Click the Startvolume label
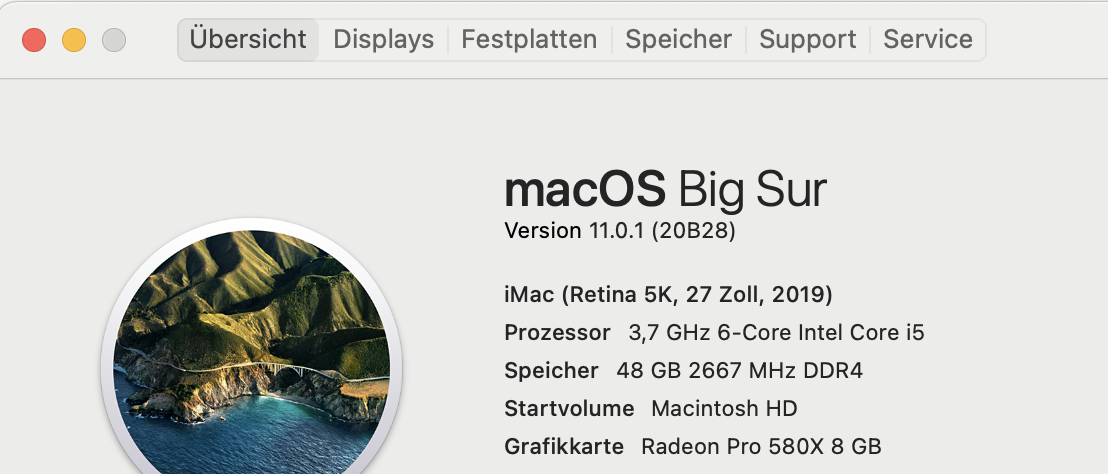 pos(569,409)
